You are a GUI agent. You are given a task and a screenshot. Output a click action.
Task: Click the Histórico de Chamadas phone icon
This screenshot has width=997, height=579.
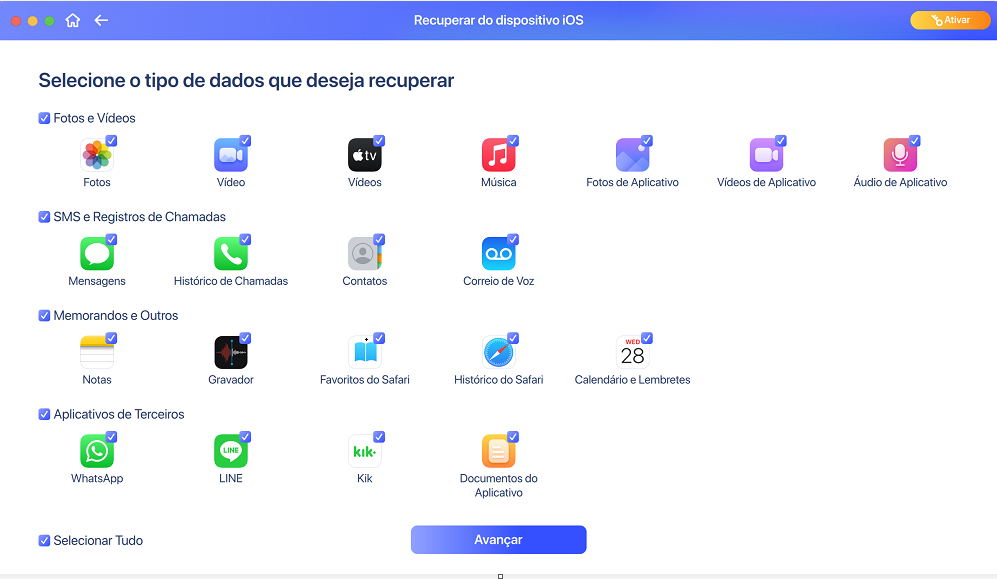[231, 254]
